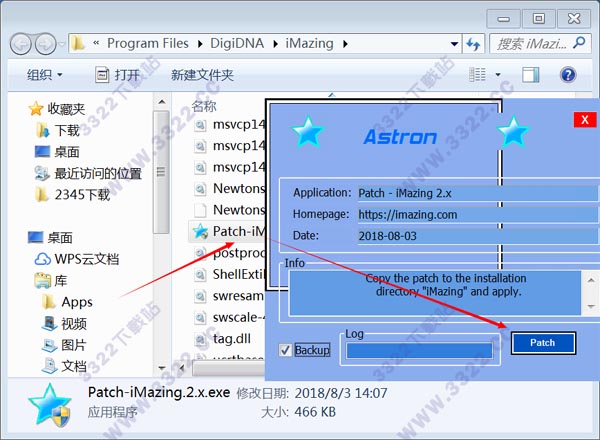
Task: Expand arrow after DigiDNA breadcrumb
Action: tap(275, 44)
